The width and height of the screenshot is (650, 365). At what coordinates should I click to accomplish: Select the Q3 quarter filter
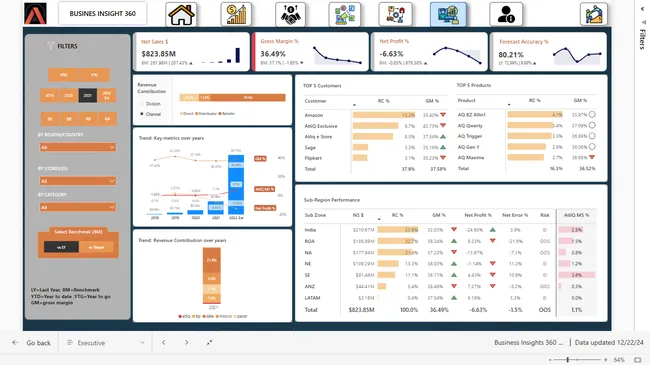88,119
